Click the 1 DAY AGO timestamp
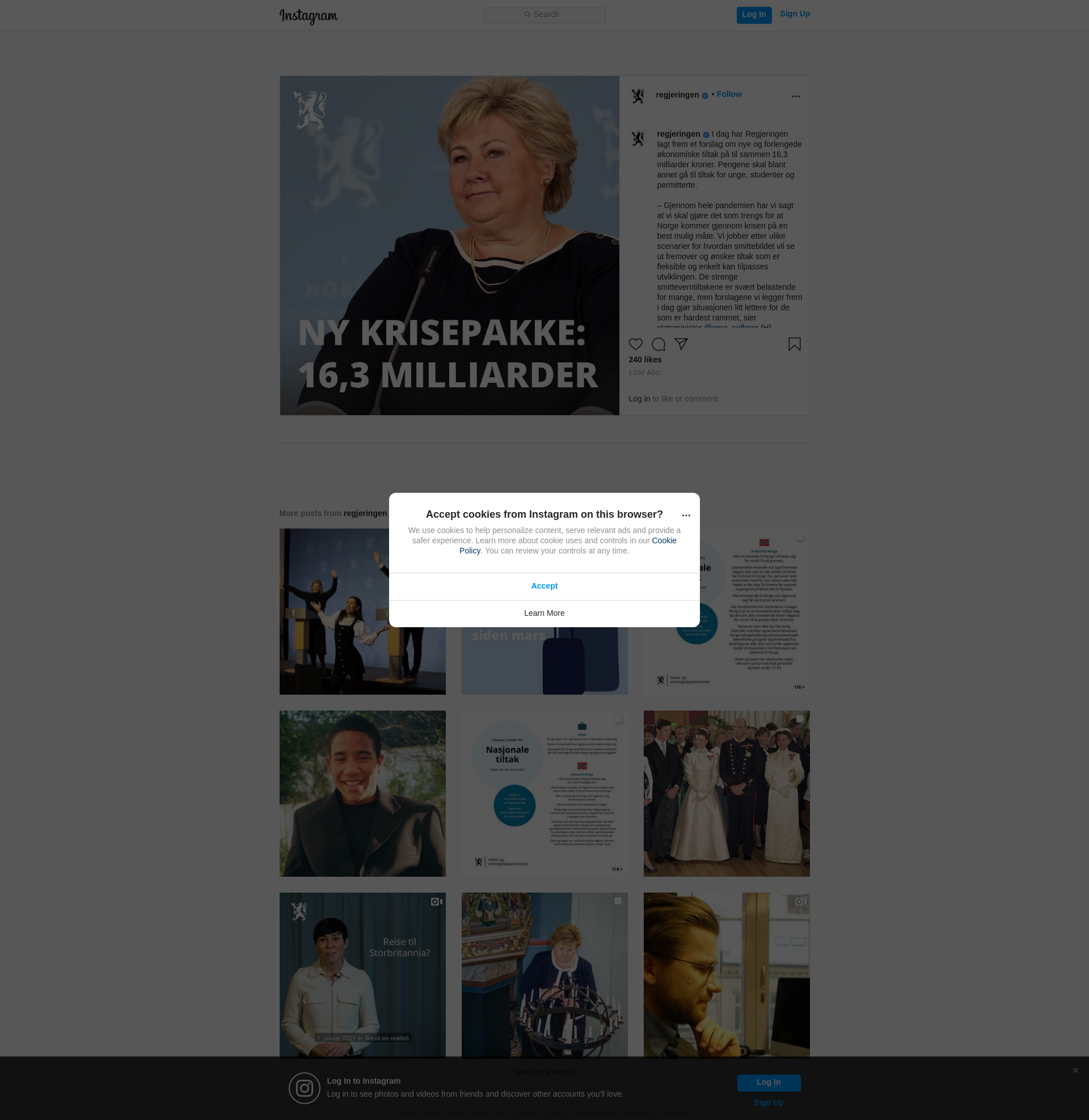 click(x=644, y=373)
